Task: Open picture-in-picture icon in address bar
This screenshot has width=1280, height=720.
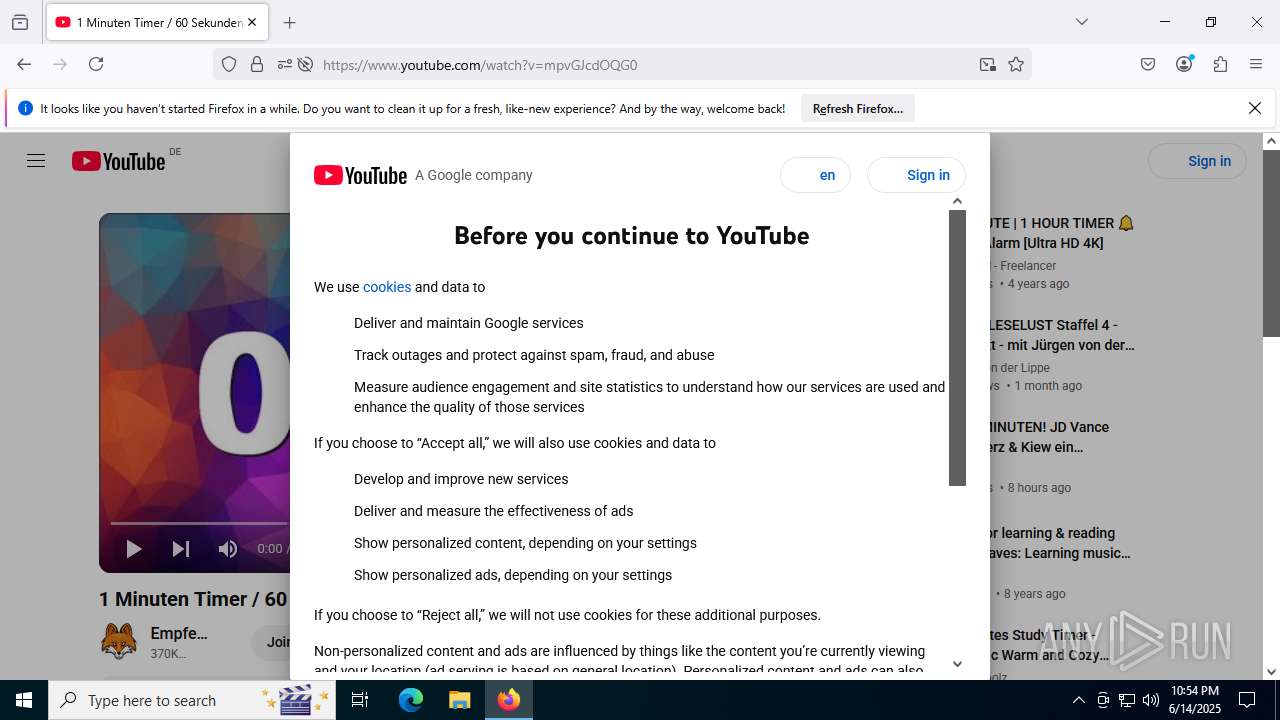Action: click(988, 64)
